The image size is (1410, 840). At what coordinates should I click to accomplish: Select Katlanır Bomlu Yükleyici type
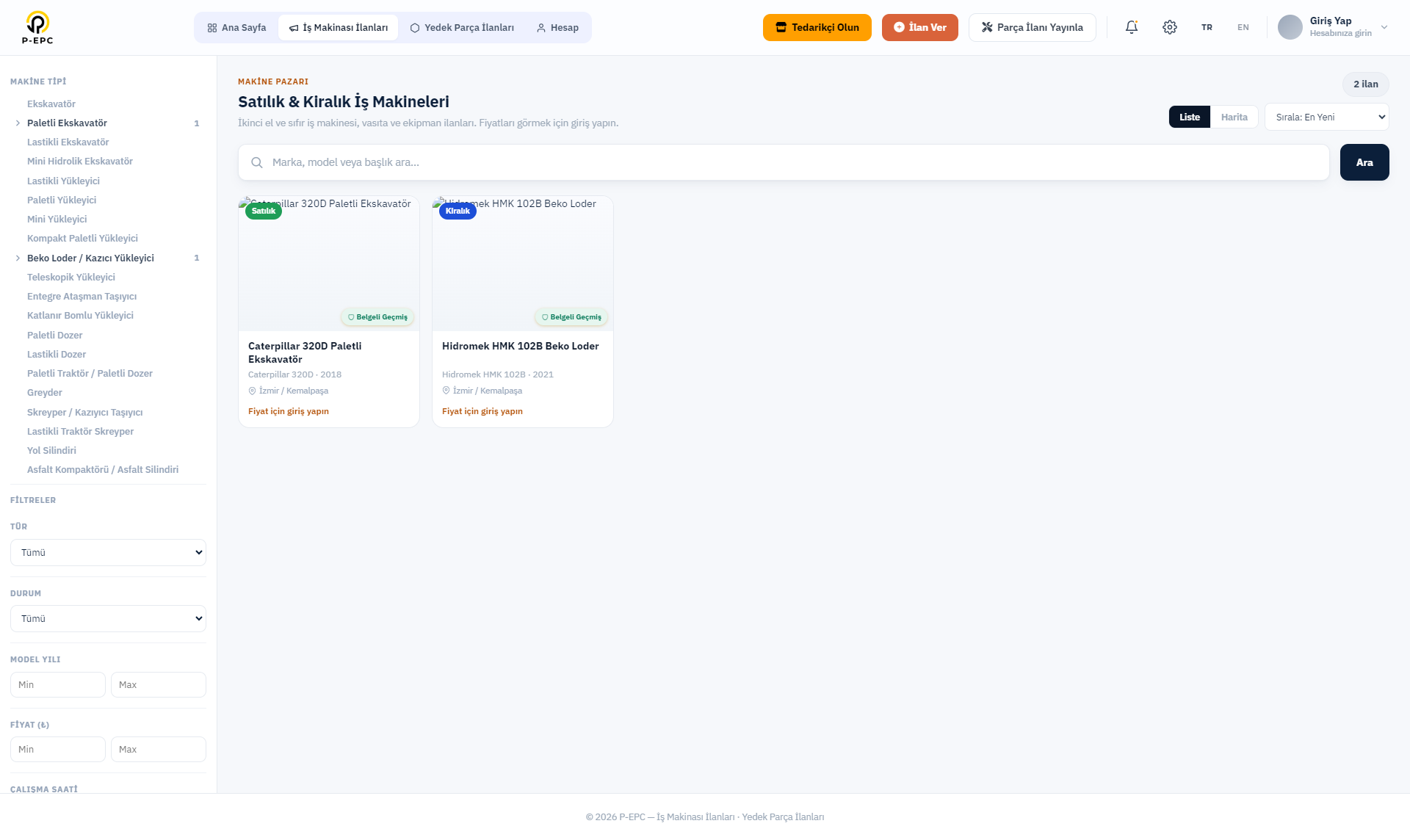point(80,316)
